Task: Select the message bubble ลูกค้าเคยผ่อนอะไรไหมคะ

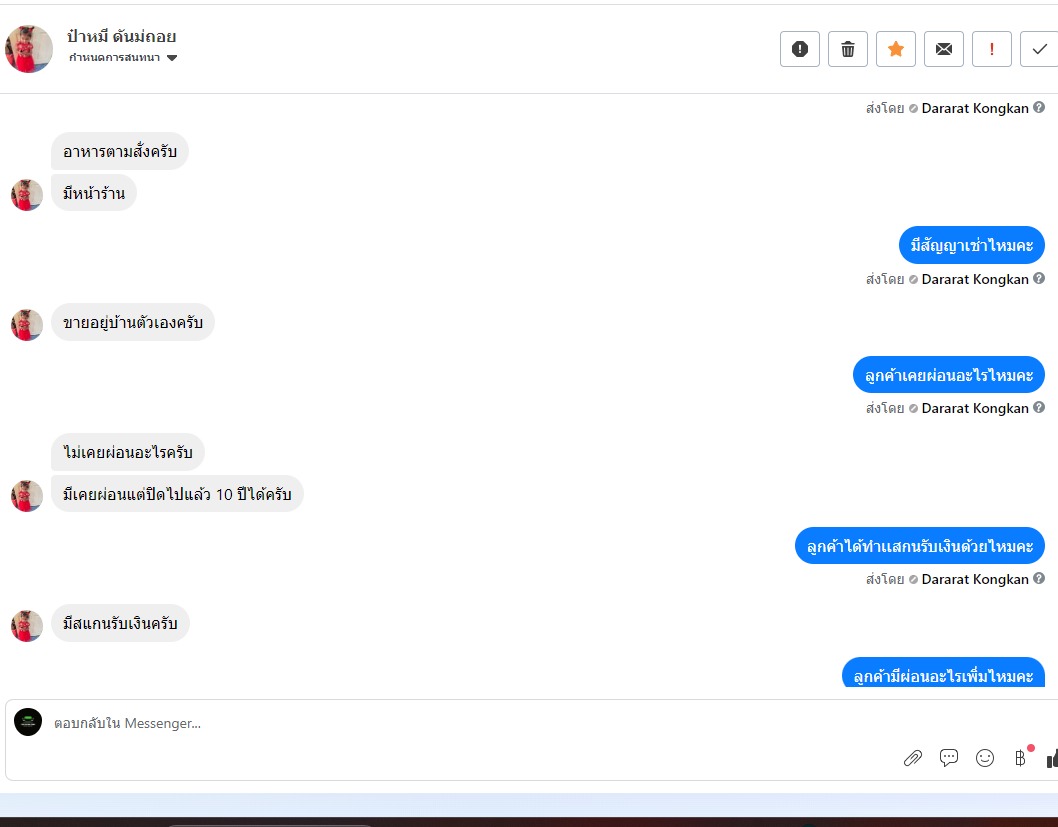Action: 949,375
